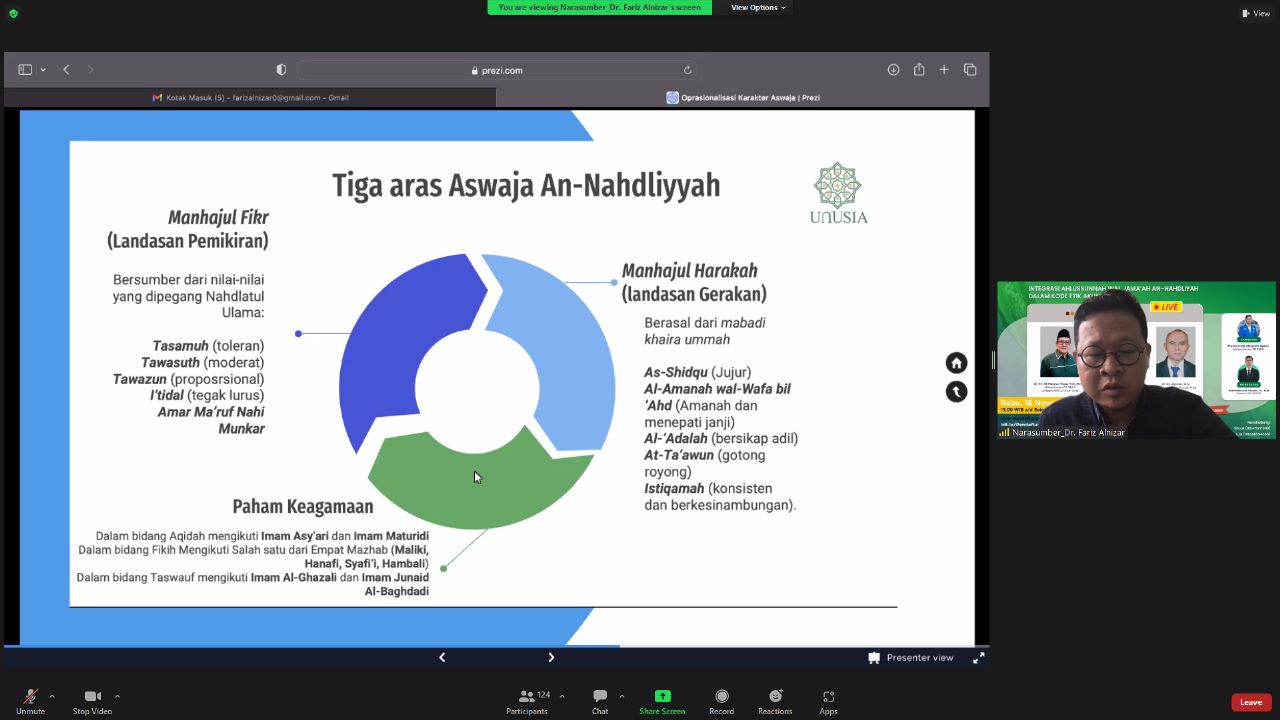Open Presenter view in Prezi
Image resolution: width=1280 pixels, height=720 pixels.
point(910,657)
